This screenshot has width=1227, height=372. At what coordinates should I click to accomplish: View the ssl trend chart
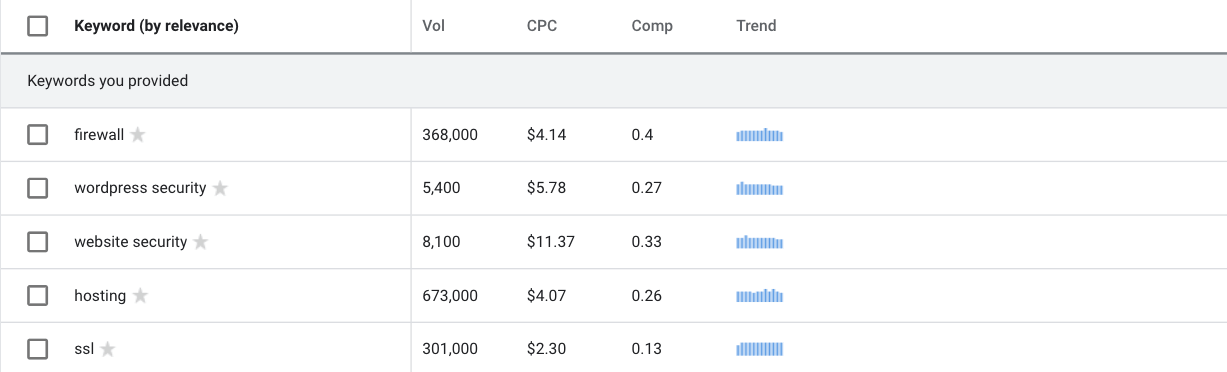point(759,349)
